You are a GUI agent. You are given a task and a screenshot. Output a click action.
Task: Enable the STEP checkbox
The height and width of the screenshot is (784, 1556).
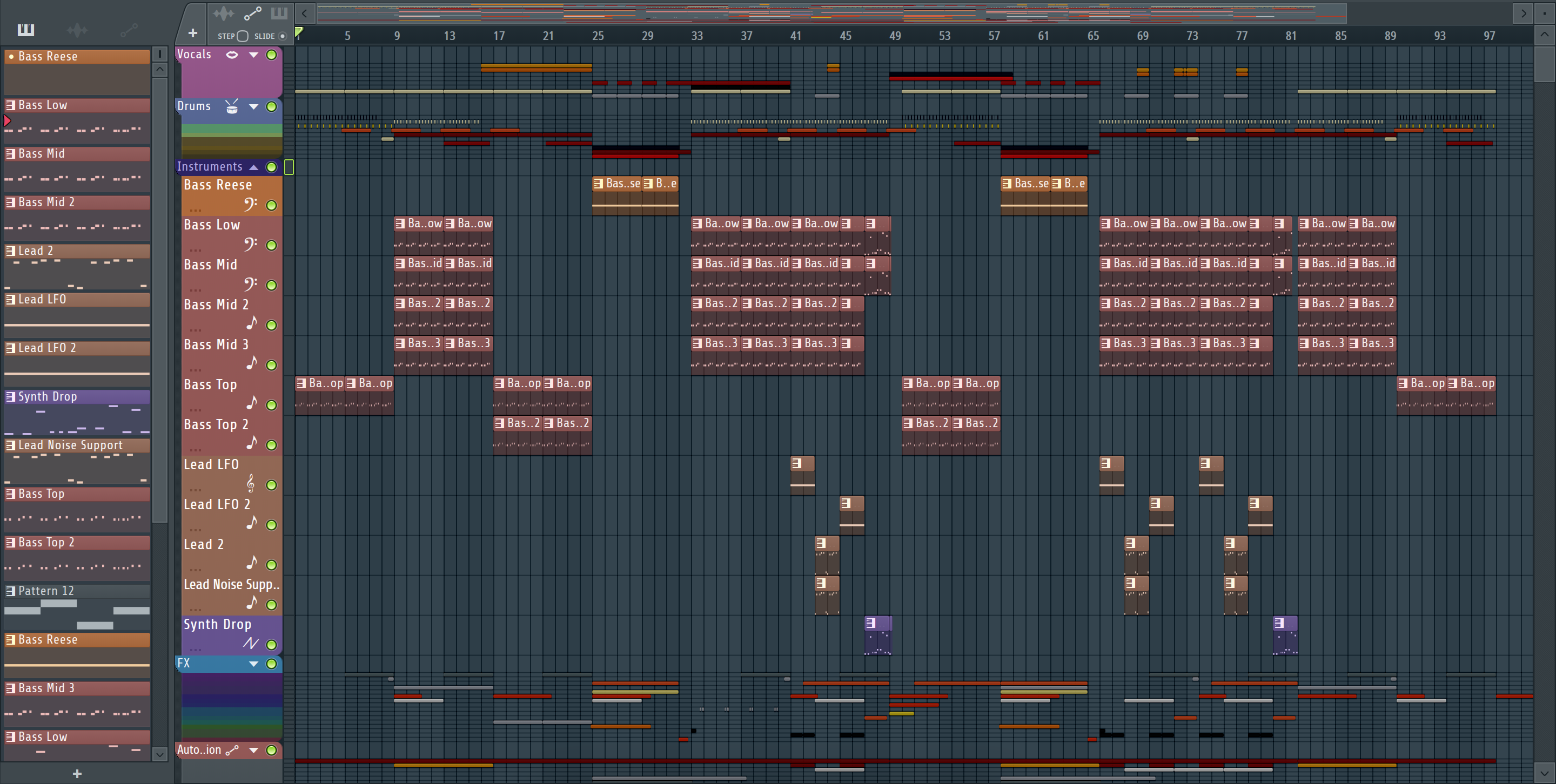(x=243, y=36)
